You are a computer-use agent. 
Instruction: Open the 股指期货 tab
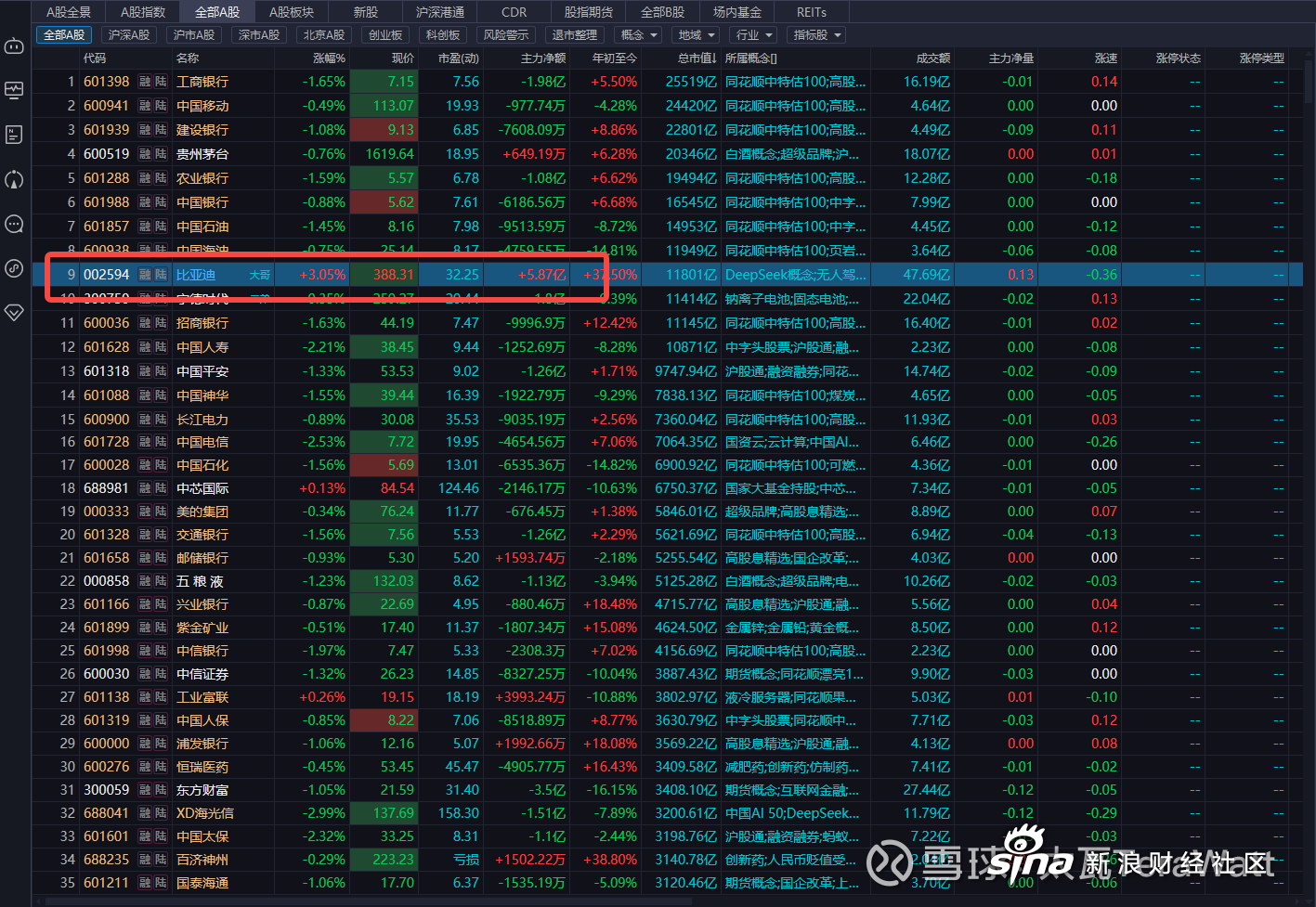(589, 12)
